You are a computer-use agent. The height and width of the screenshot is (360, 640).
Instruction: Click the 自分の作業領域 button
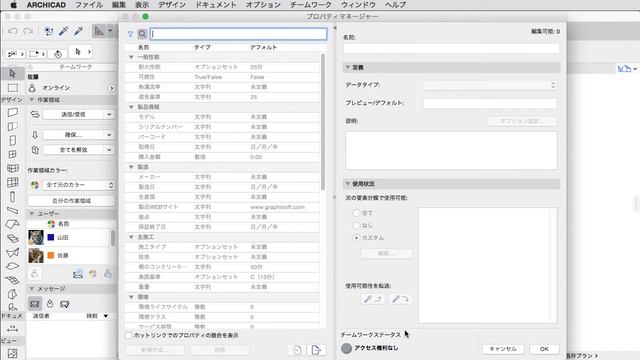[71, 201]
